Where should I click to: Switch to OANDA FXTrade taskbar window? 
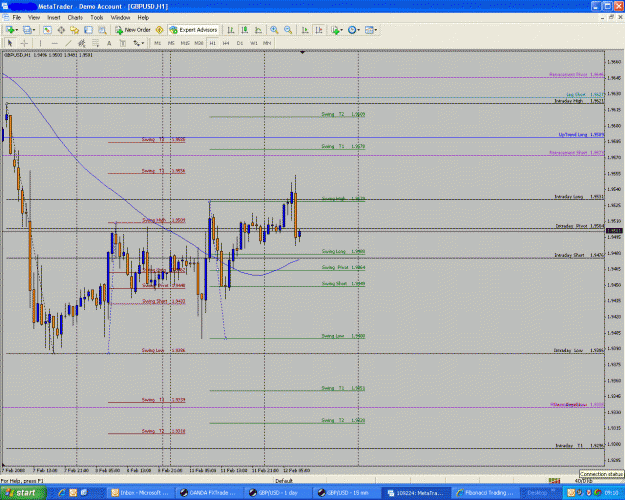point(208,493)
